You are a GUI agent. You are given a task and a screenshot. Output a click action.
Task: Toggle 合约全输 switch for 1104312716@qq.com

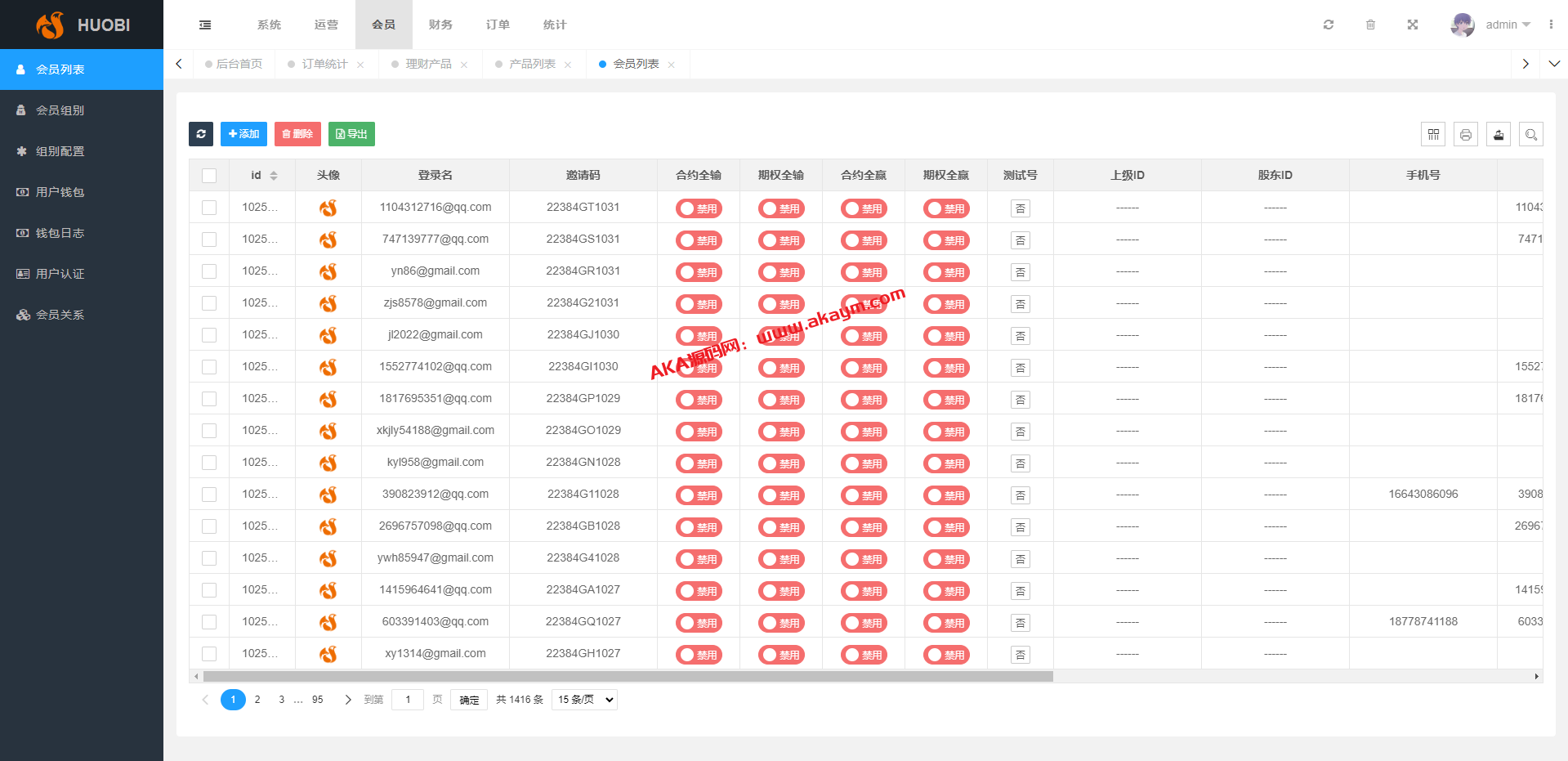click(x=699, y=208)
